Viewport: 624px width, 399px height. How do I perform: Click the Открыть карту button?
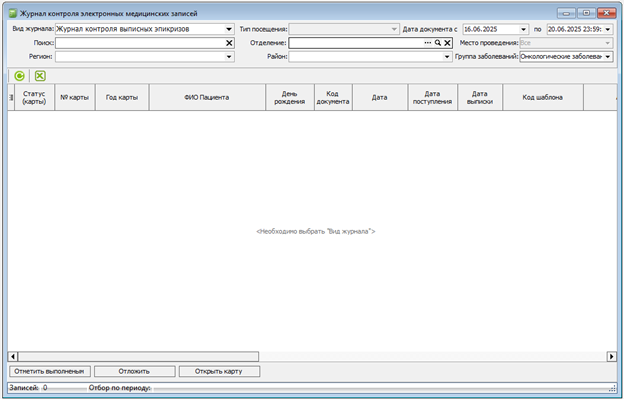click(x=219, y=371)
